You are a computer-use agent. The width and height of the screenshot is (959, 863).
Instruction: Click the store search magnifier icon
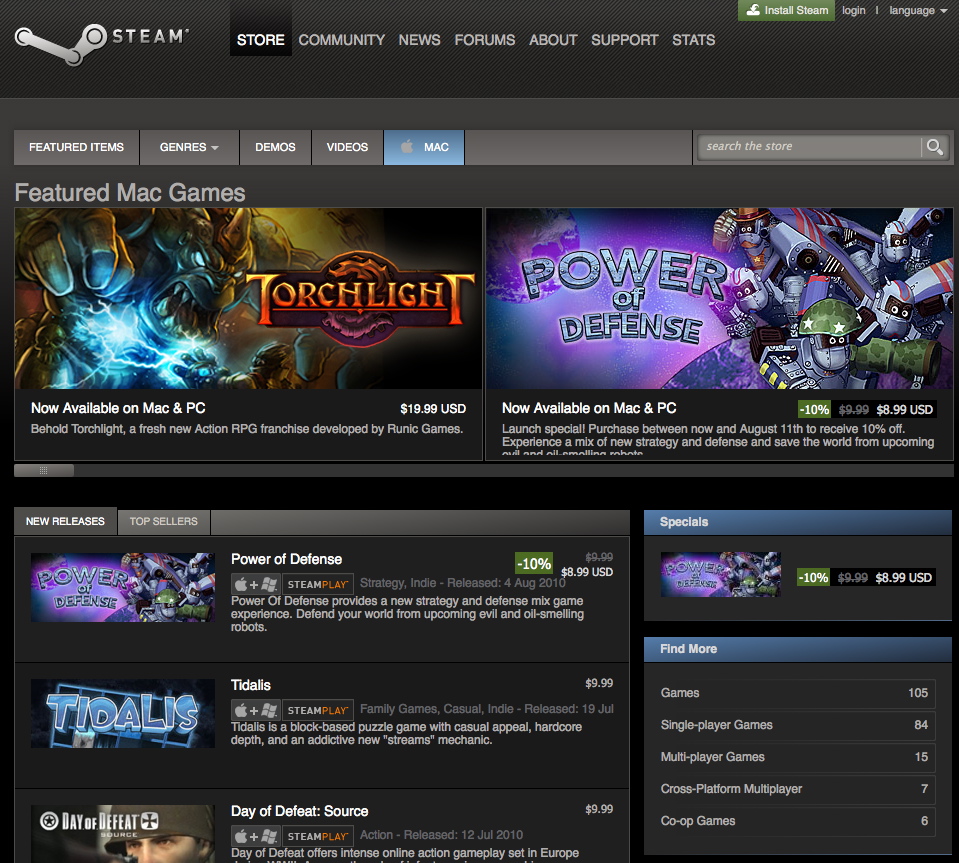click(x=934, y=147)
